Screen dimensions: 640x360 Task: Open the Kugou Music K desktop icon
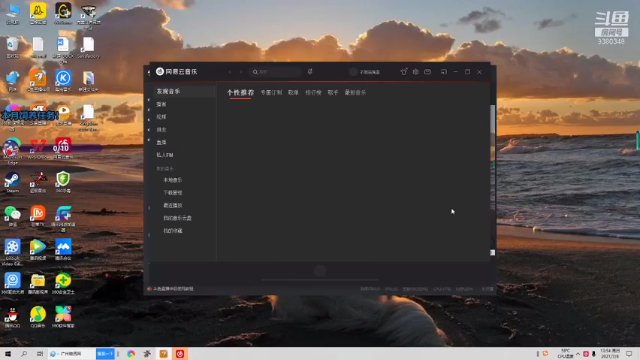click(x=63, y=80)
